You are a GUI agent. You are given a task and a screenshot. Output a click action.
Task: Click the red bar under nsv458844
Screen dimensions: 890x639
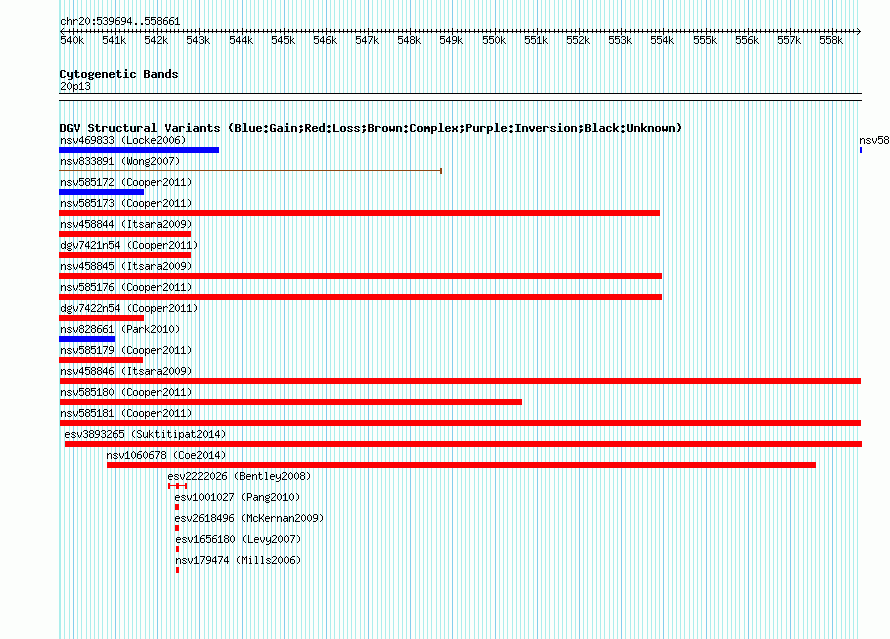click(x=125, y=234)
